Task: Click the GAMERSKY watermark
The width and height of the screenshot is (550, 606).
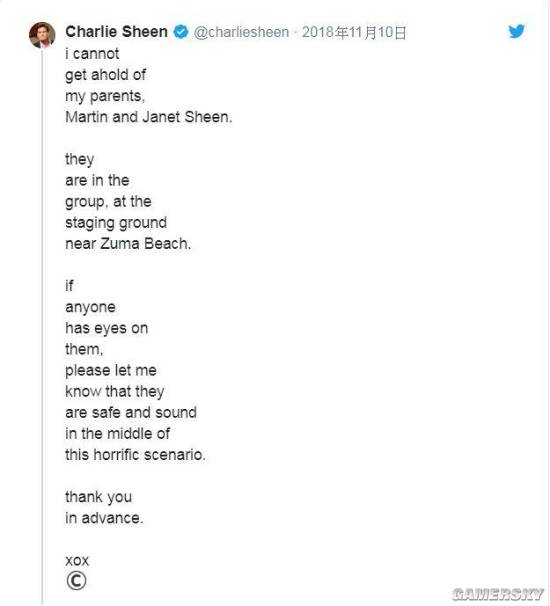Action: click(x=498, y=594)
